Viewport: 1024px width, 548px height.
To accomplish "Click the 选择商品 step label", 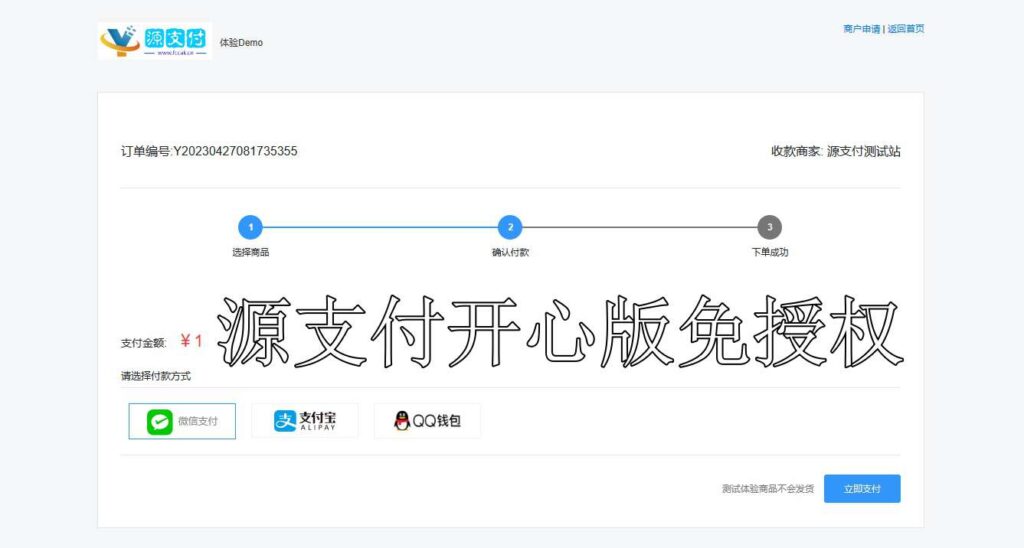I will (x=251, y=252).
